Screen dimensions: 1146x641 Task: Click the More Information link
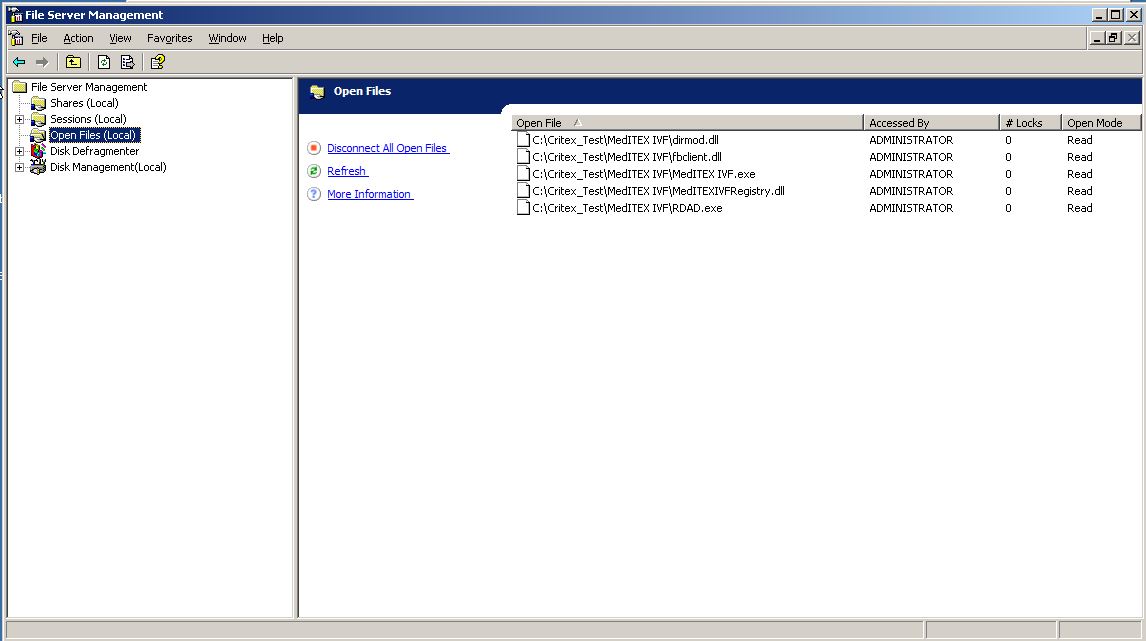[370, 194]
